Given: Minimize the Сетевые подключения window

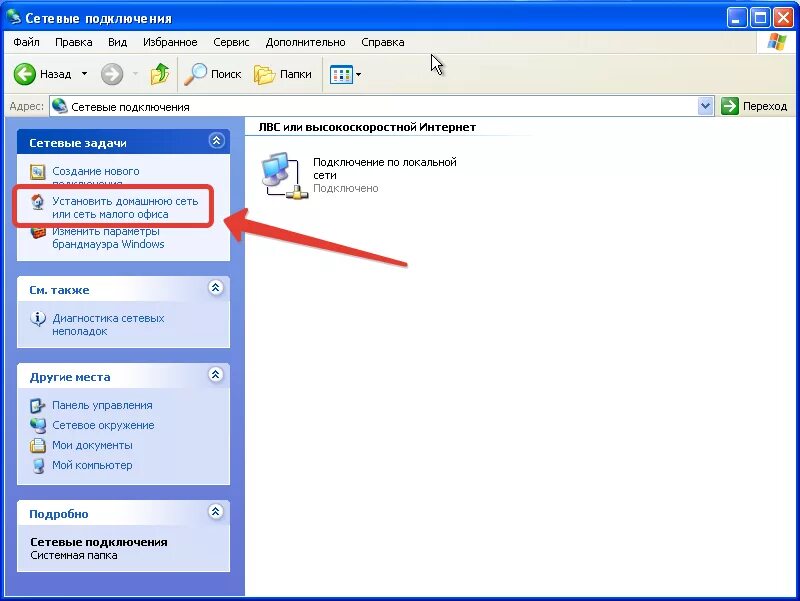Looking at the screenshot, I should click(x=736, y=17).
